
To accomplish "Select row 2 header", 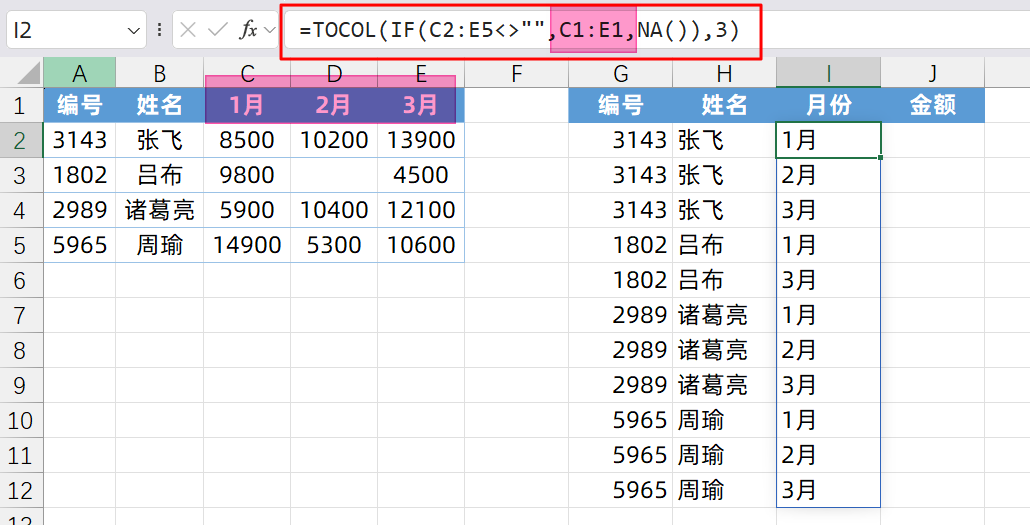I will pyautogui.click(x=22, y=140).
